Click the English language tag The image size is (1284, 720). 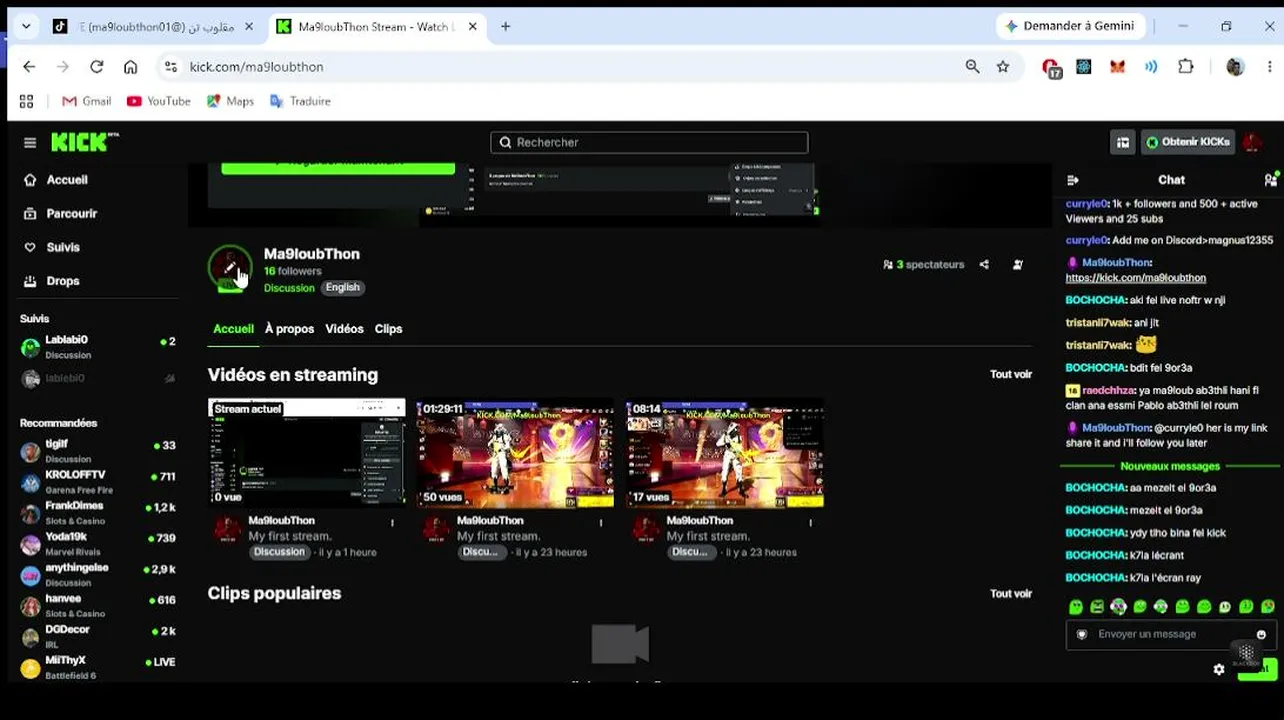click(342, 288)
